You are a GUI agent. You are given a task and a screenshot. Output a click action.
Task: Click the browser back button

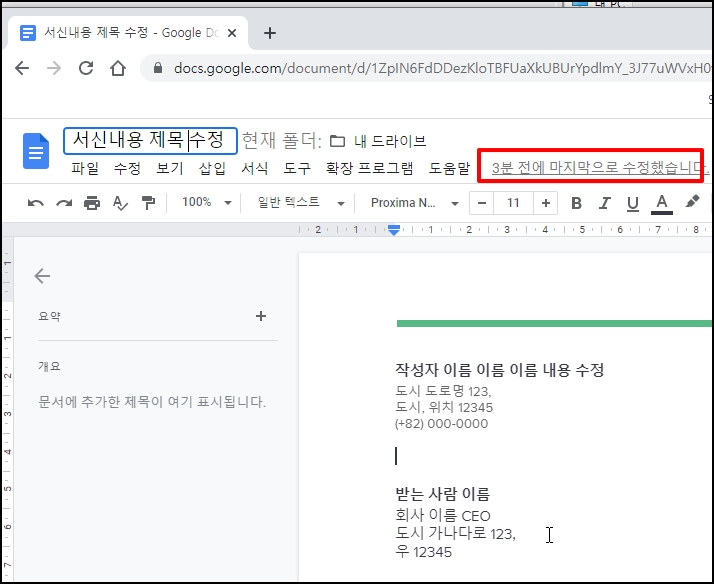[x=22, y=68]
